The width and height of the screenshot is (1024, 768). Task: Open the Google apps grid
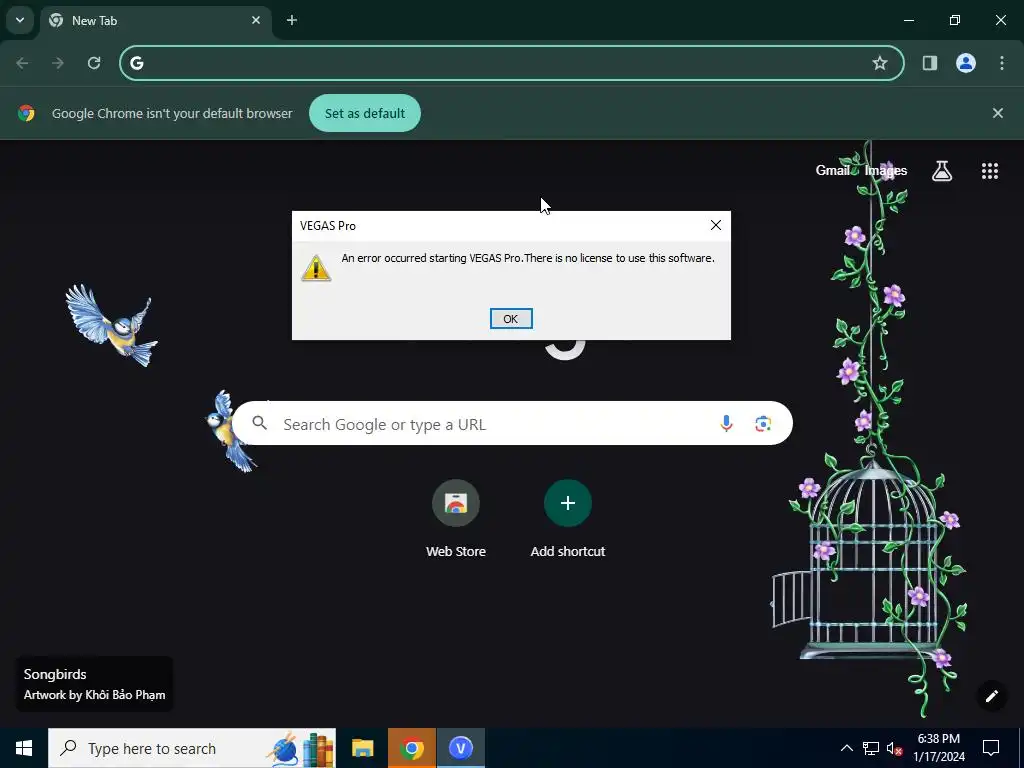990,170
